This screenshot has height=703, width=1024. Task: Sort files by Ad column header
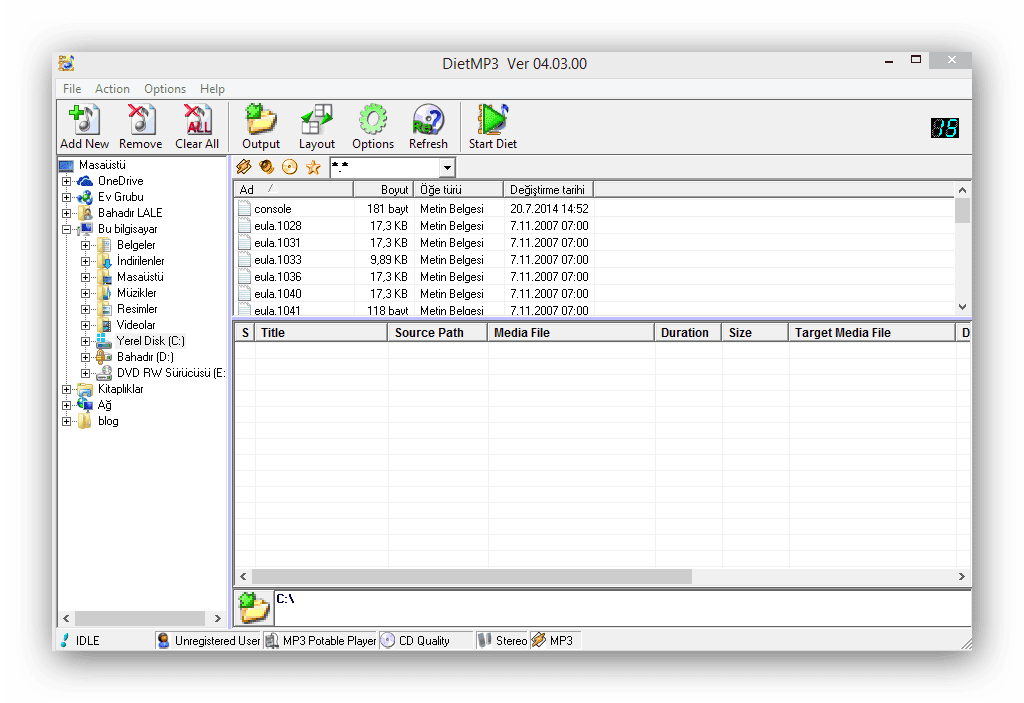coord(294,189)
